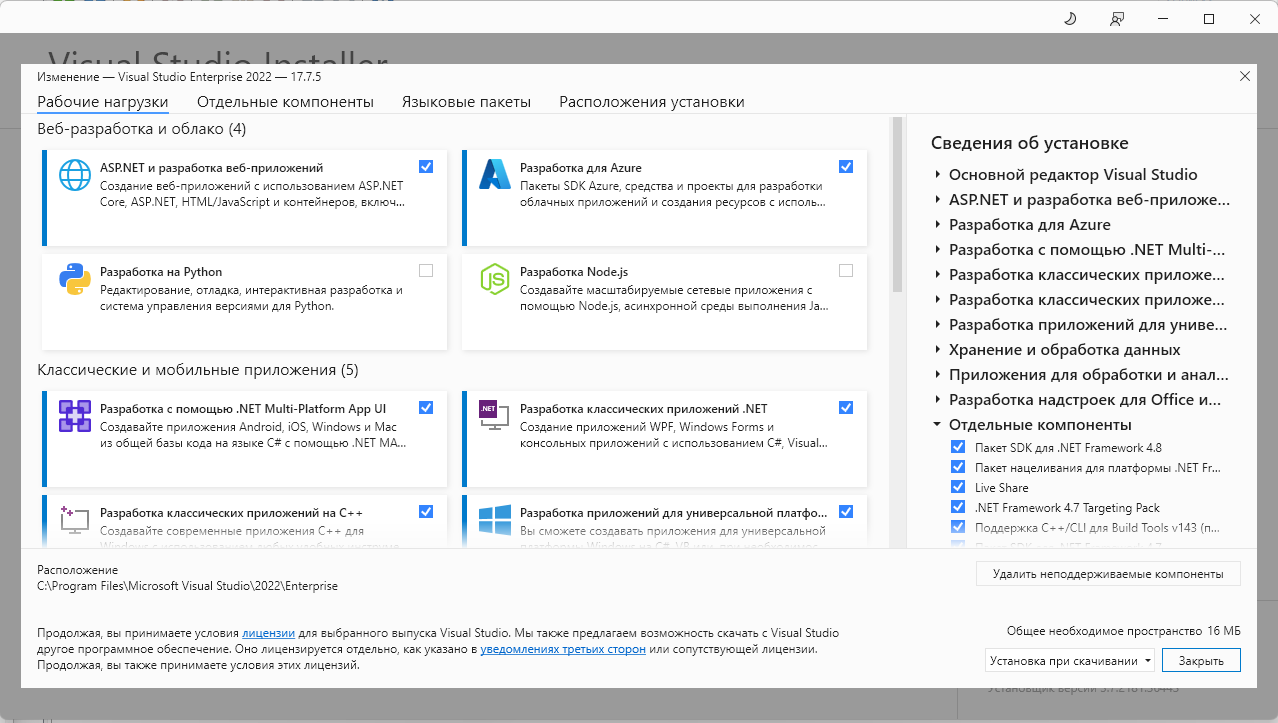
Task: Close the modification dialog with X
Action: tap(1245, 76)
